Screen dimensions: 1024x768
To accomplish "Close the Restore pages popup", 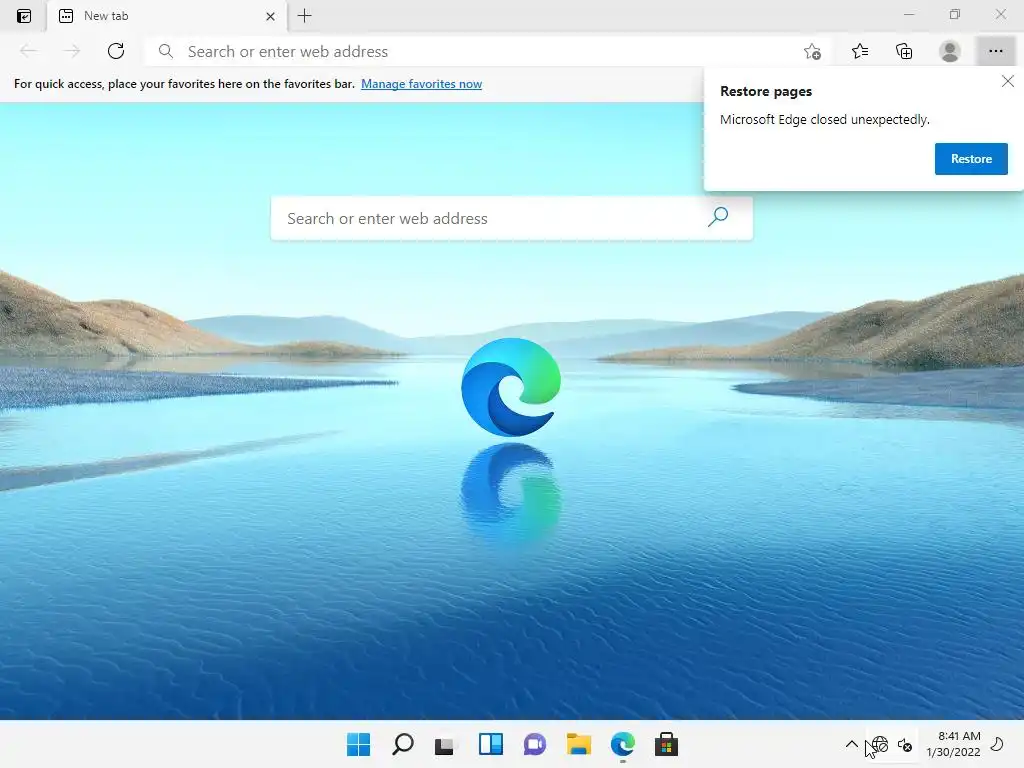I will pyautogui.click(x=1008, y=81).
